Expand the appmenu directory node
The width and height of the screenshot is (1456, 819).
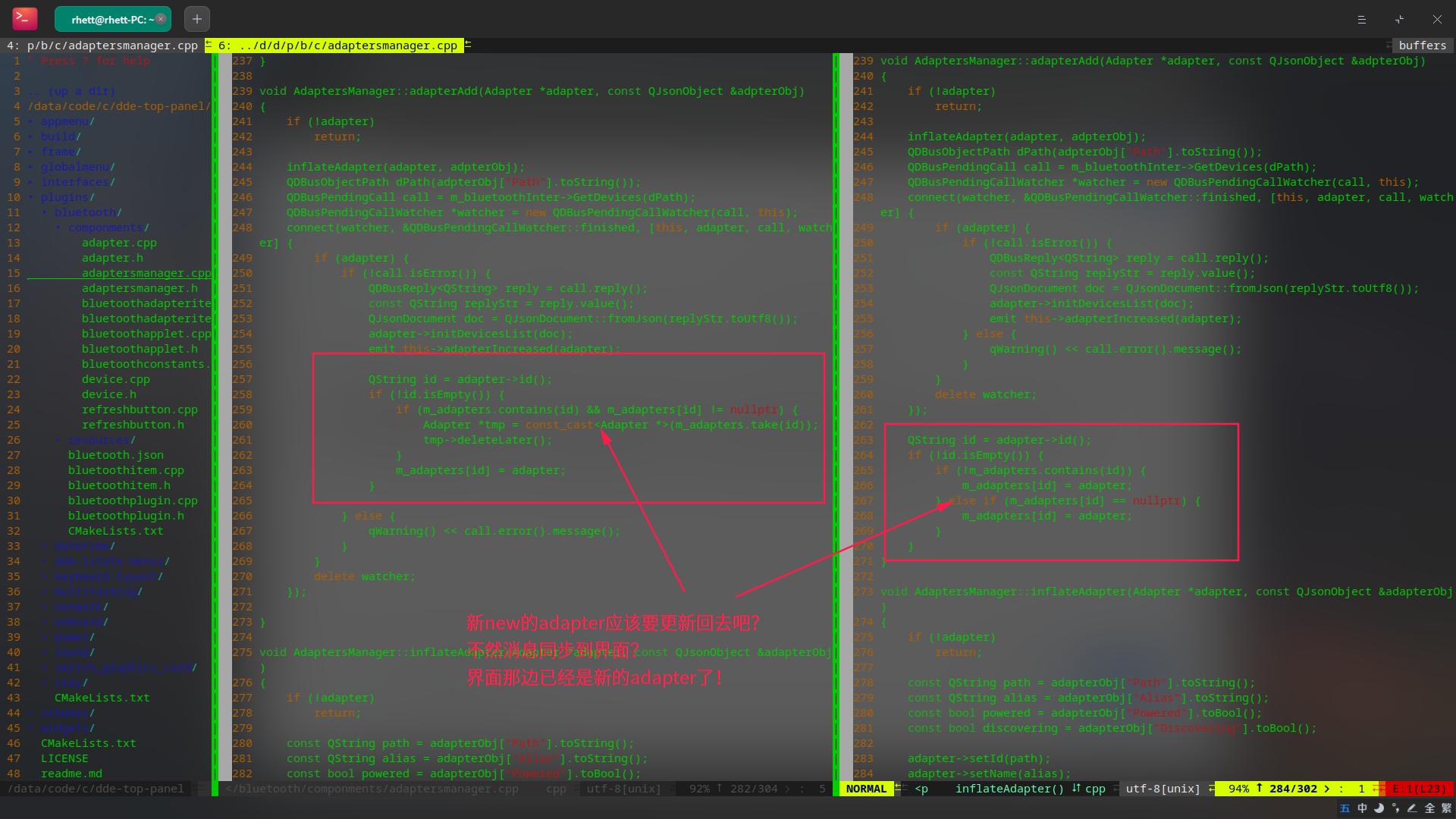point(67,121)
